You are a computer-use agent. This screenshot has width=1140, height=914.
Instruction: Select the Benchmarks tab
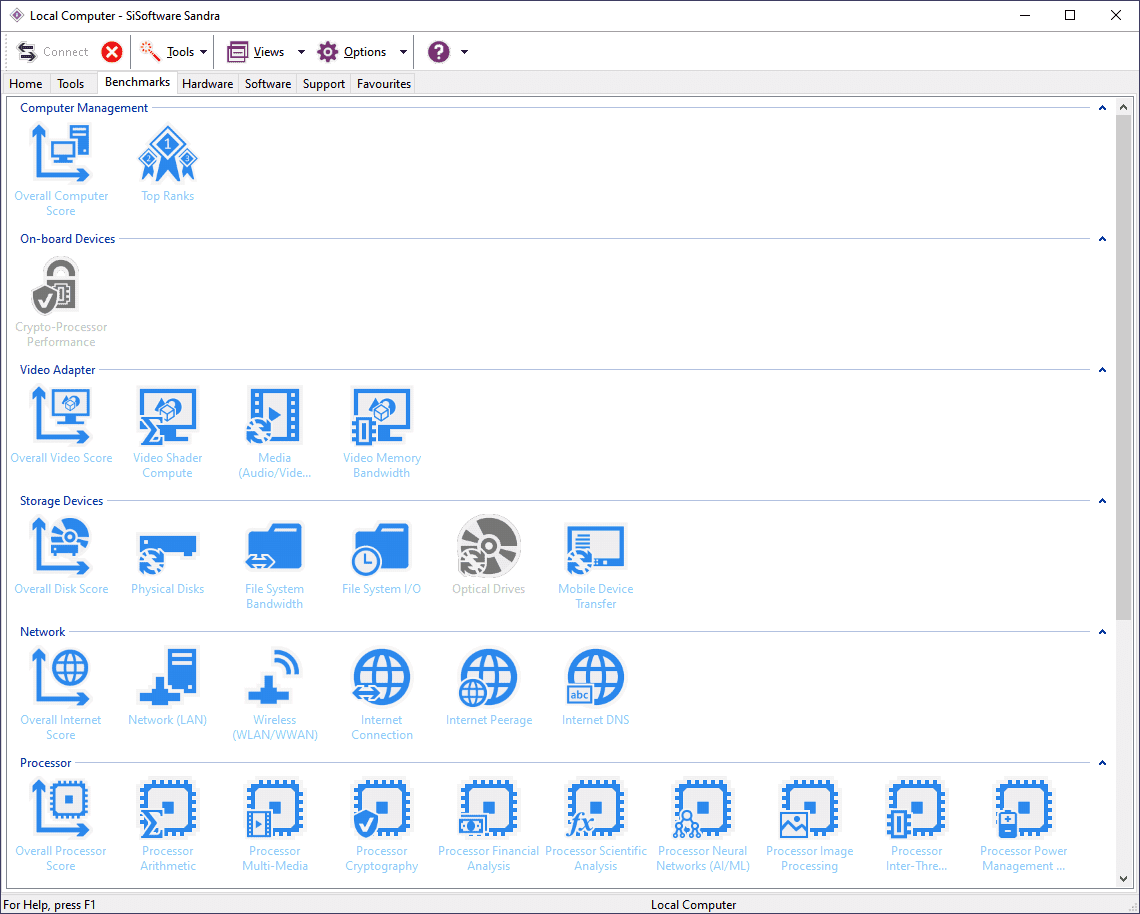(x=137, y=82)
